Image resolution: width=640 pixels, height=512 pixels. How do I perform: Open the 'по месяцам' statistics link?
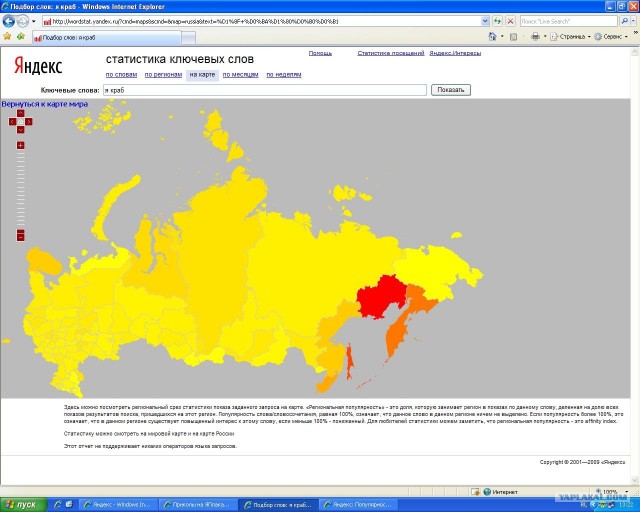tap(240, 75)
